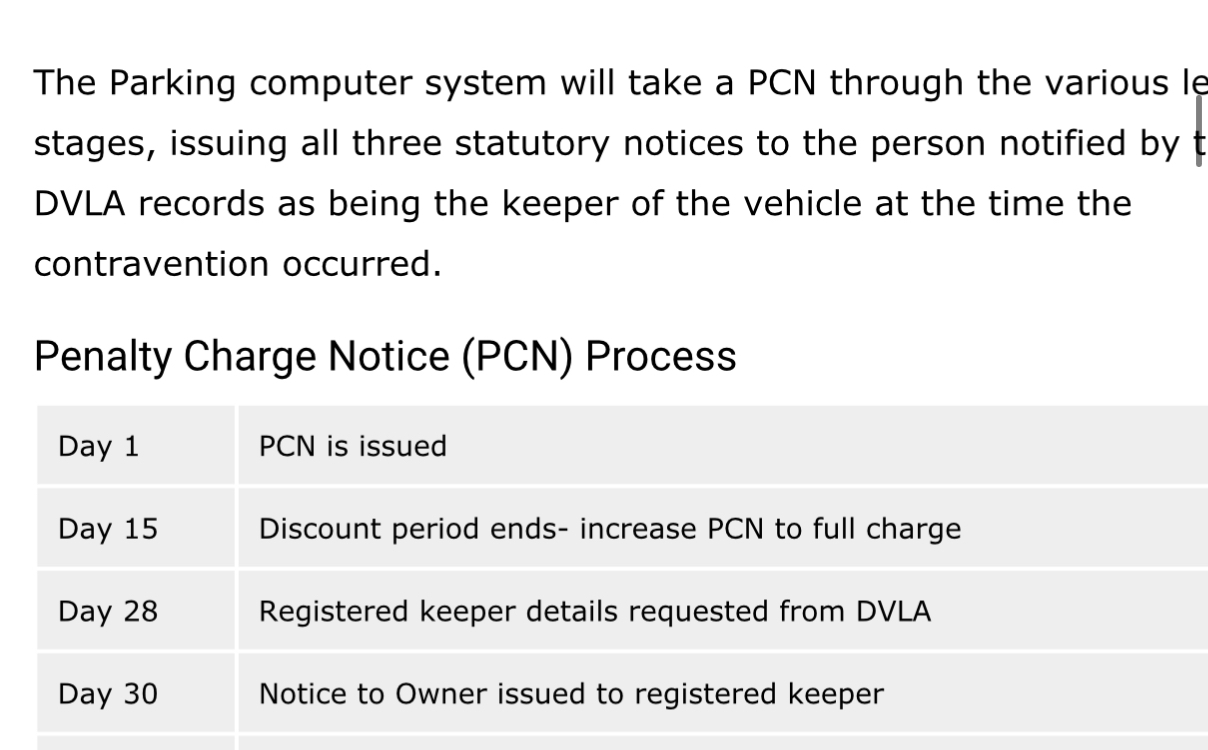Click the word "Parking" in the paragraph
The height and width of the screenshot is (750, 1208).
coord(172,83)
